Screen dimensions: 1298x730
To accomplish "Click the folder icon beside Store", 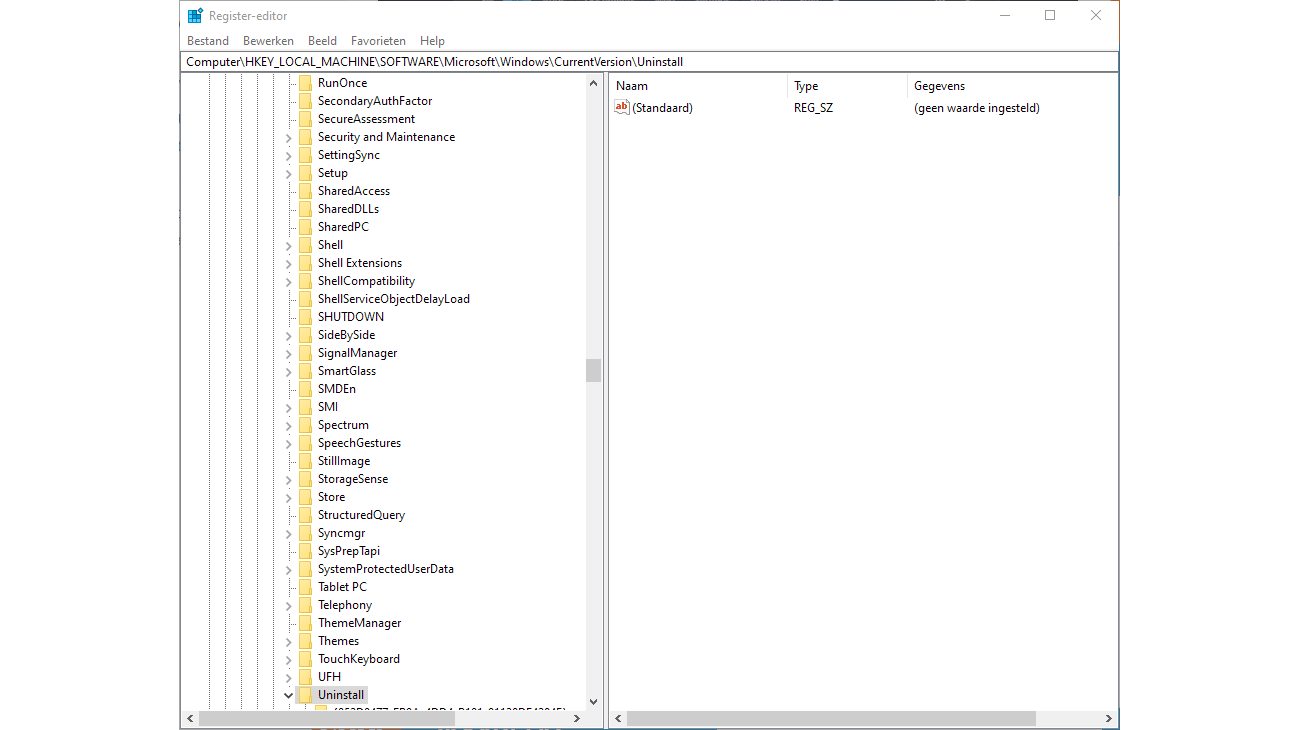I will pyautogui.click(x=306, y=497).
